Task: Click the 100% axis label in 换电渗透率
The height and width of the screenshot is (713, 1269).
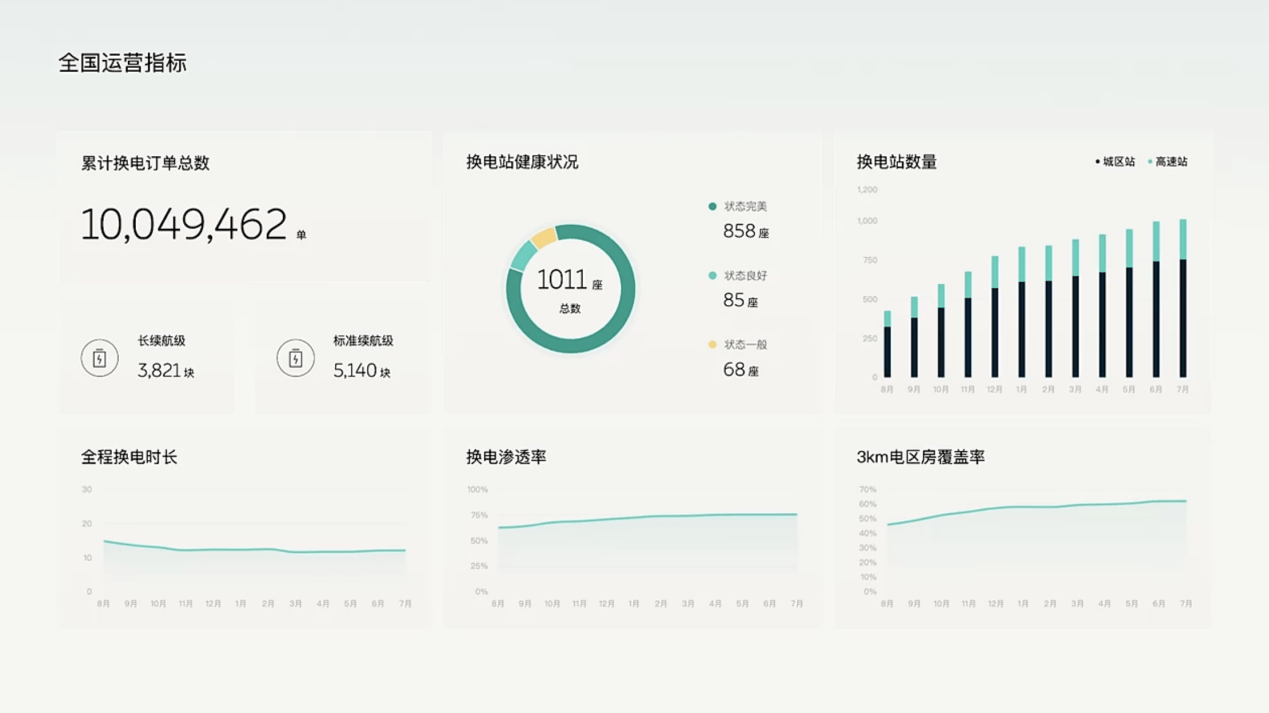Action: 477,490
